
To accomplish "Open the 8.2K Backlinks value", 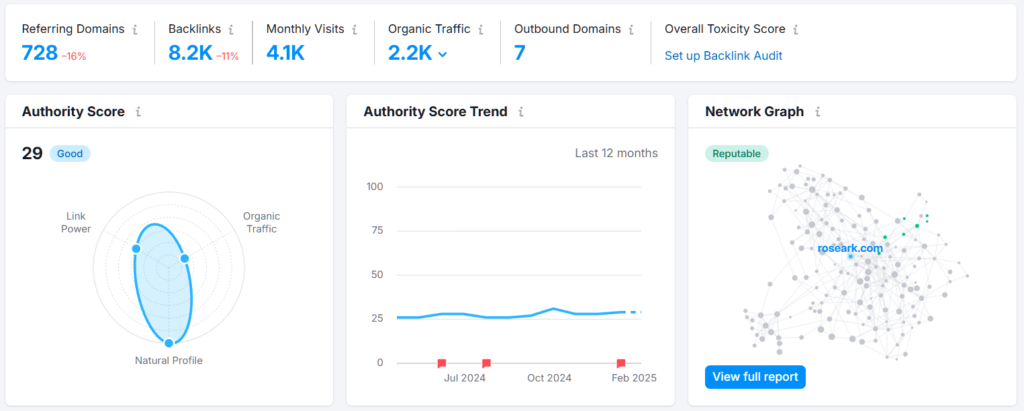I will pos(190,53).
